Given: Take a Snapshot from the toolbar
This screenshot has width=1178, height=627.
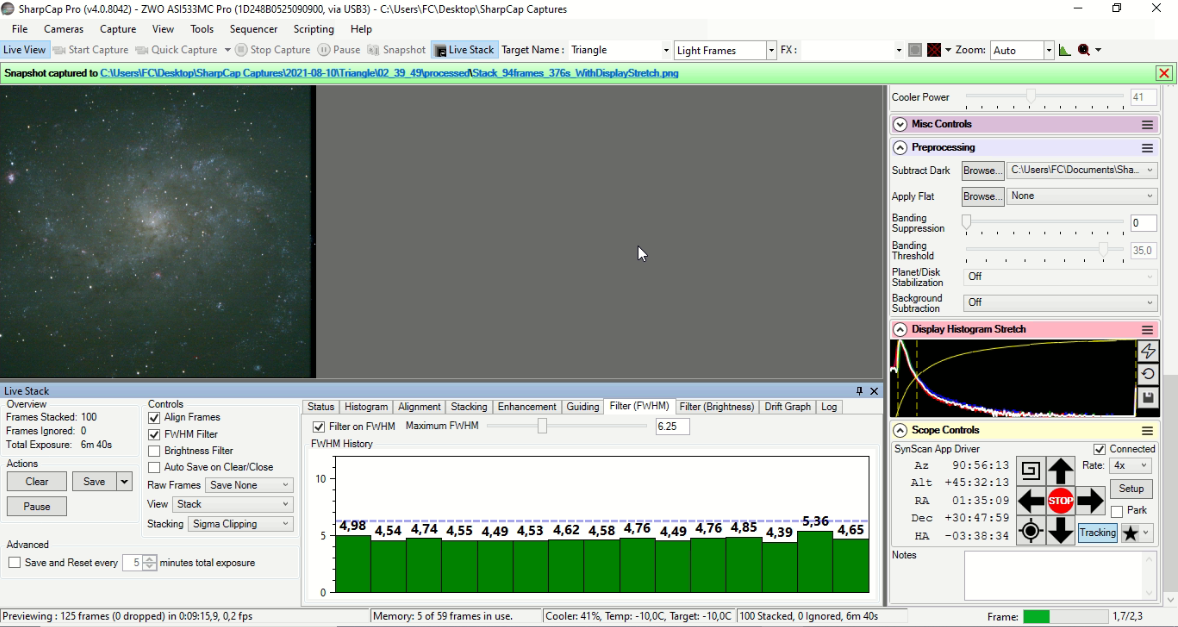Looking at the screenshot, I should tap(396, 50).
